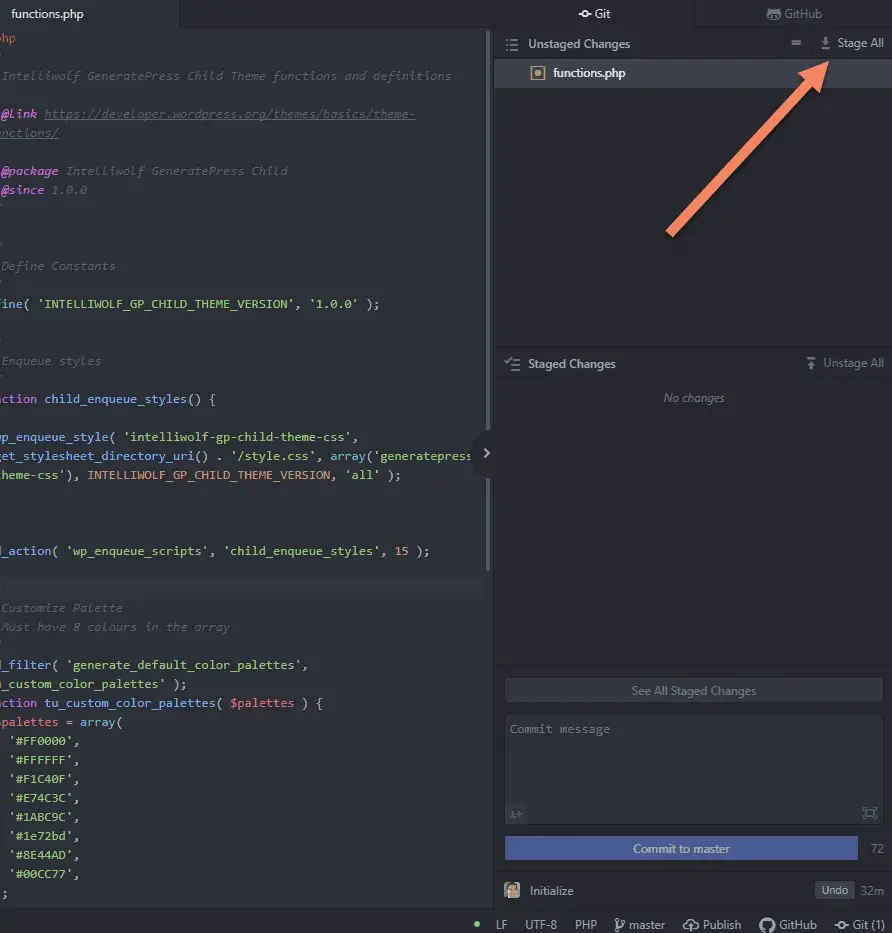This screenshot has width=892, height=933.
Task: Change the UTF-8 file encoding
Action: click(541, 925)
